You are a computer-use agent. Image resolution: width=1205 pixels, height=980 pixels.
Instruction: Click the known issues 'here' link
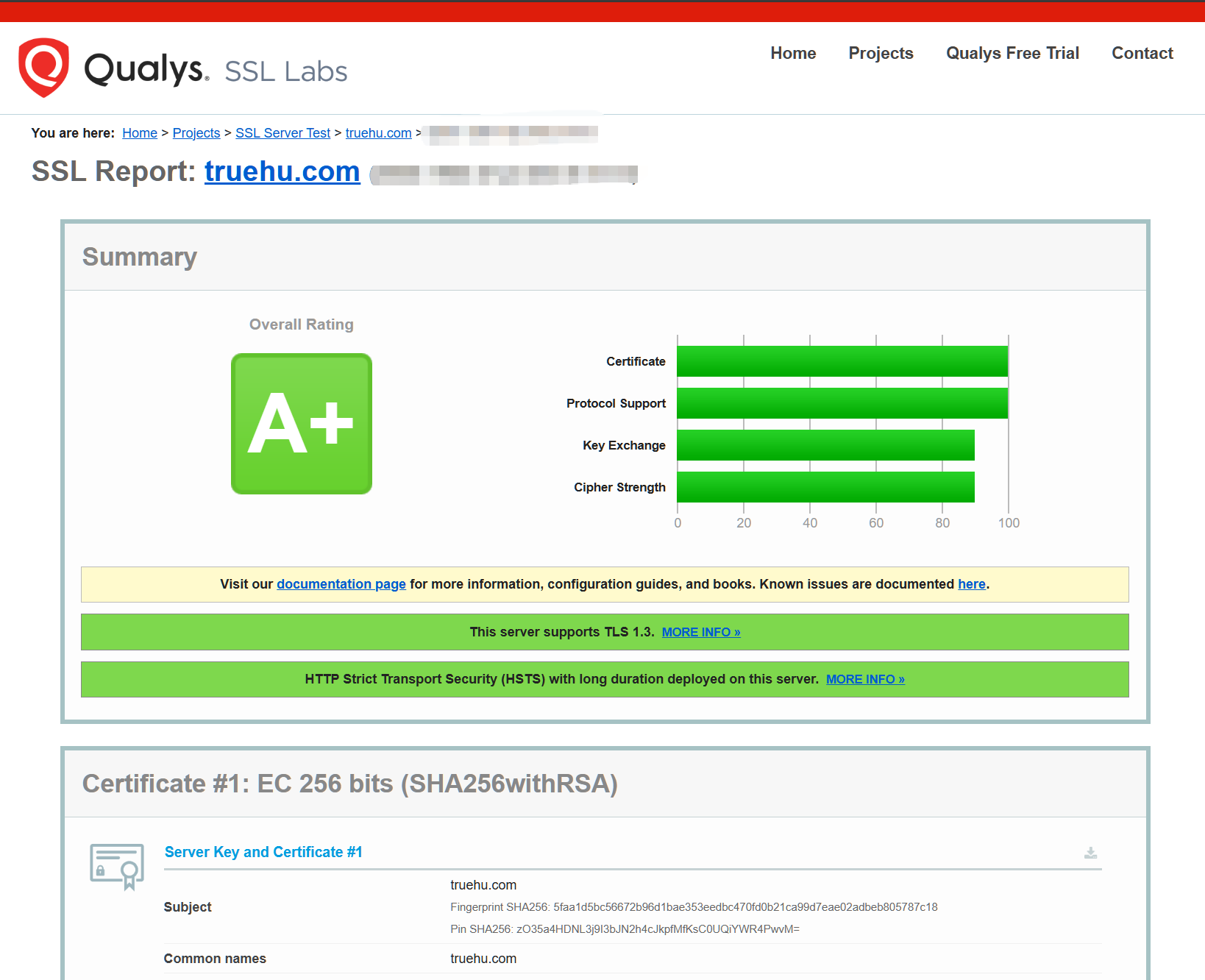(x=971, y=584)
